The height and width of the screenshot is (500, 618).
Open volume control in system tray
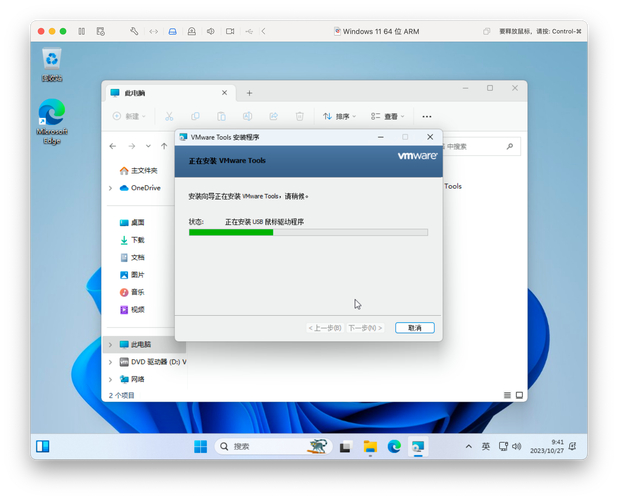516,446
